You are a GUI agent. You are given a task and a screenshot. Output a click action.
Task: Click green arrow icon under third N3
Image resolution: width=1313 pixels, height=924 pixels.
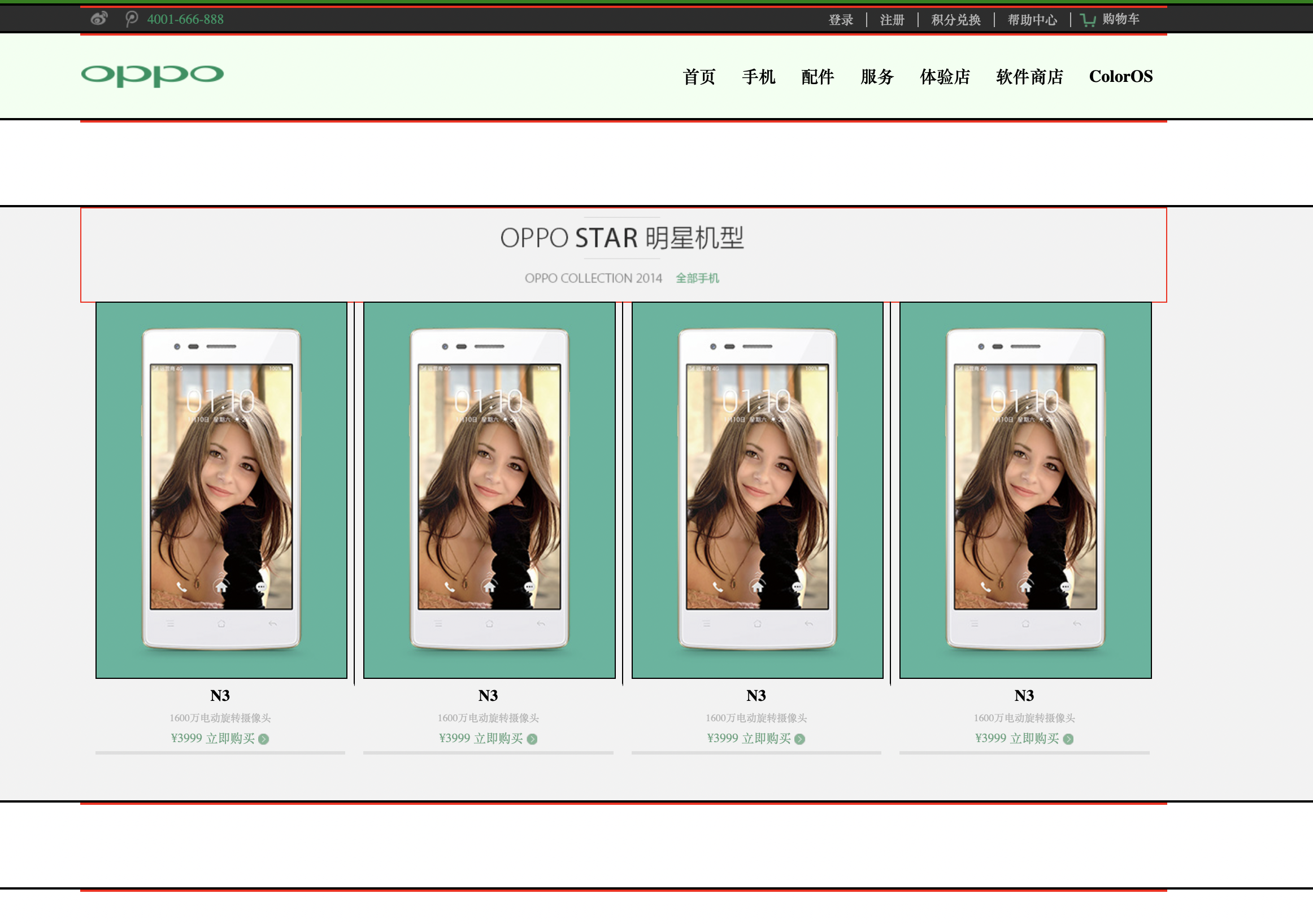point(799,739)
